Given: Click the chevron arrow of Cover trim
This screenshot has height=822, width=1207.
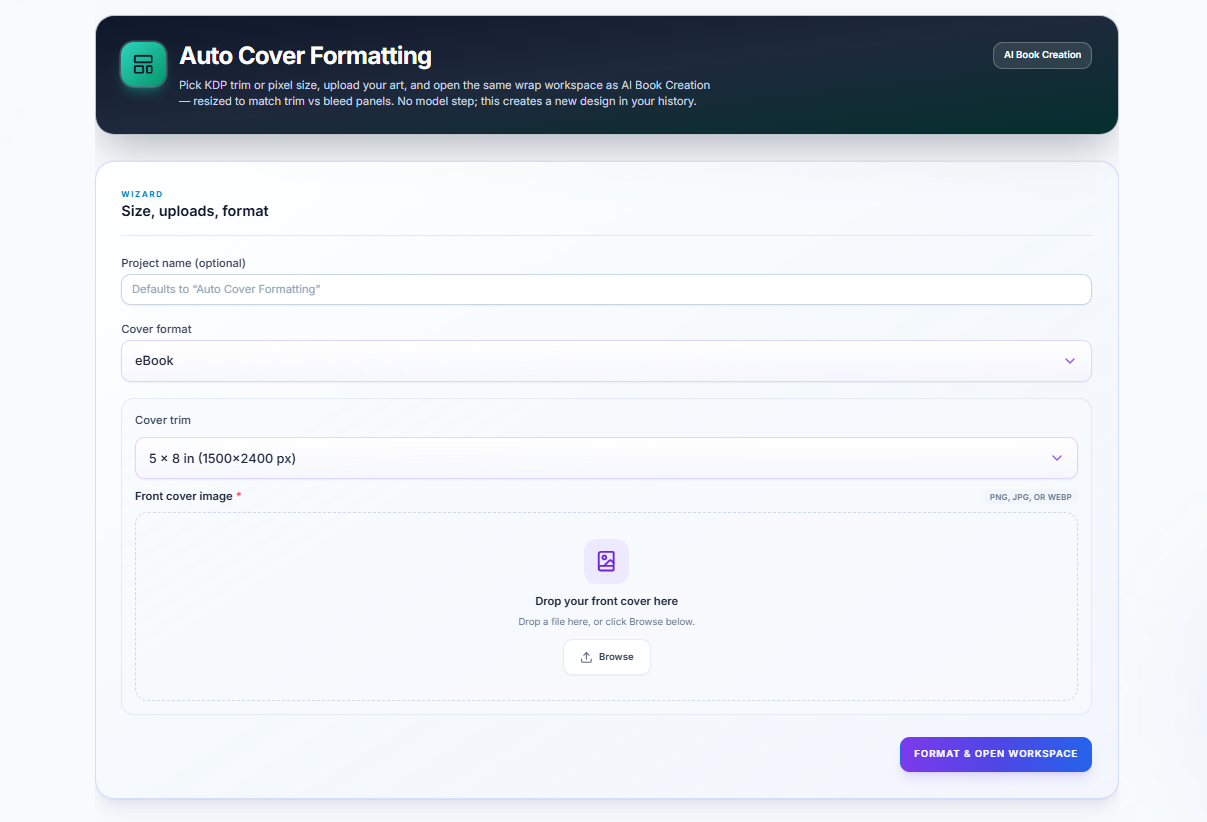Looking at the screenshot, I should pos(1057,458).
